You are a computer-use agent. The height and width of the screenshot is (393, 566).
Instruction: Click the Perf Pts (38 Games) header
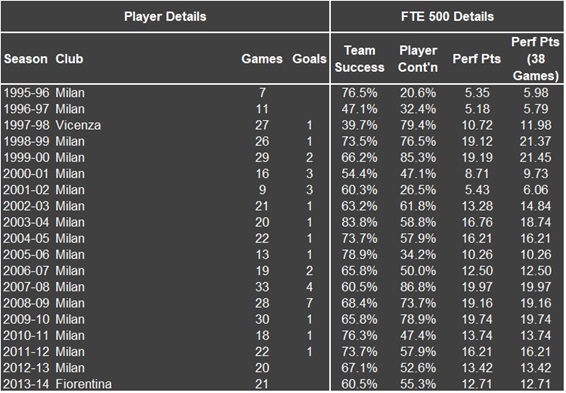(x=536, y=59)
